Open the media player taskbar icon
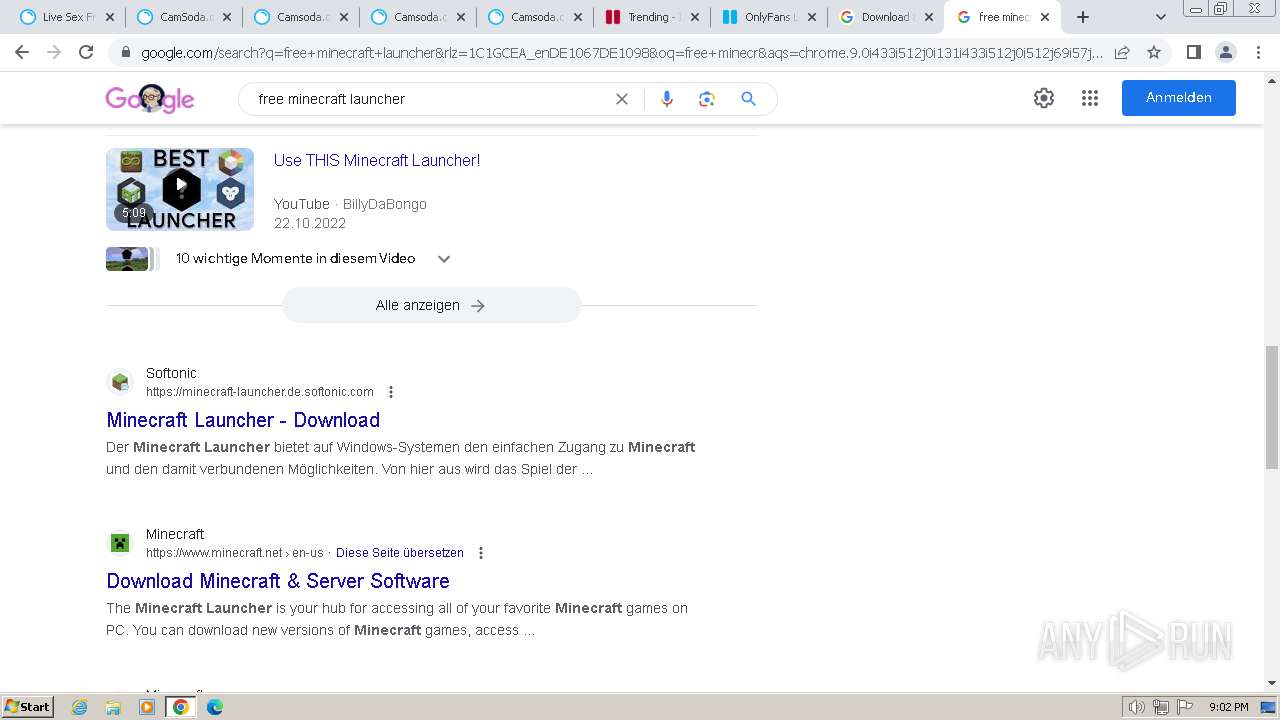Viewport: 1280px width, 720px height. [x=147, y=707]
